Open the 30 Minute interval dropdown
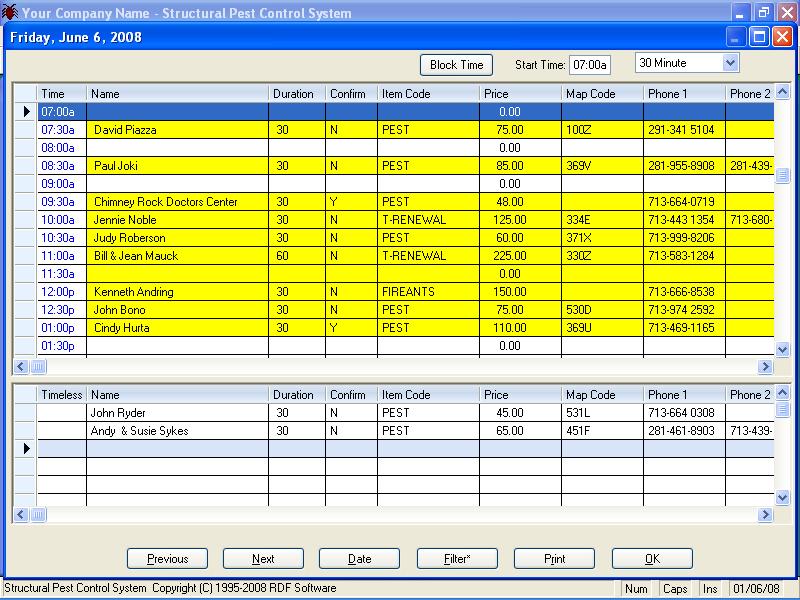This screenshot has height=600, width=800. pyautogui.click(x=730, y=63)
